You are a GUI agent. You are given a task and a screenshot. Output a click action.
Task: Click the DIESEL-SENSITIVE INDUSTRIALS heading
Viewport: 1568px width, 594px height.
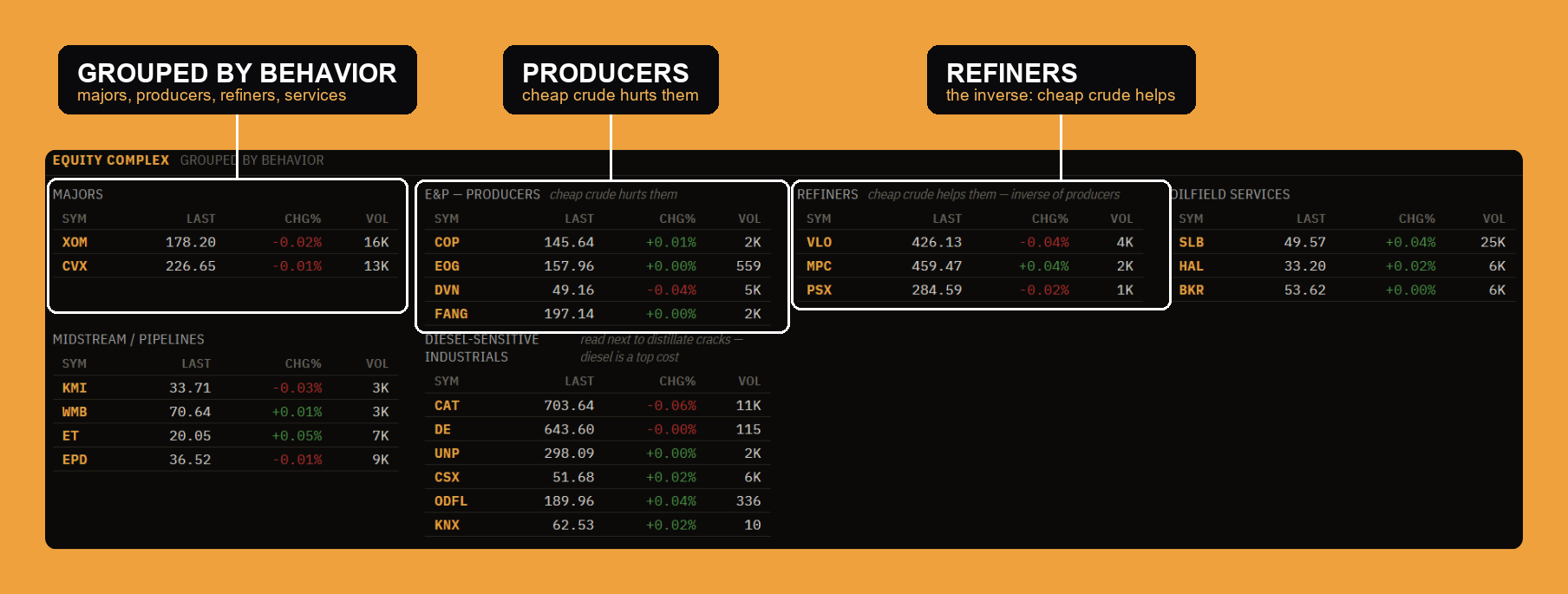[481, 349]
